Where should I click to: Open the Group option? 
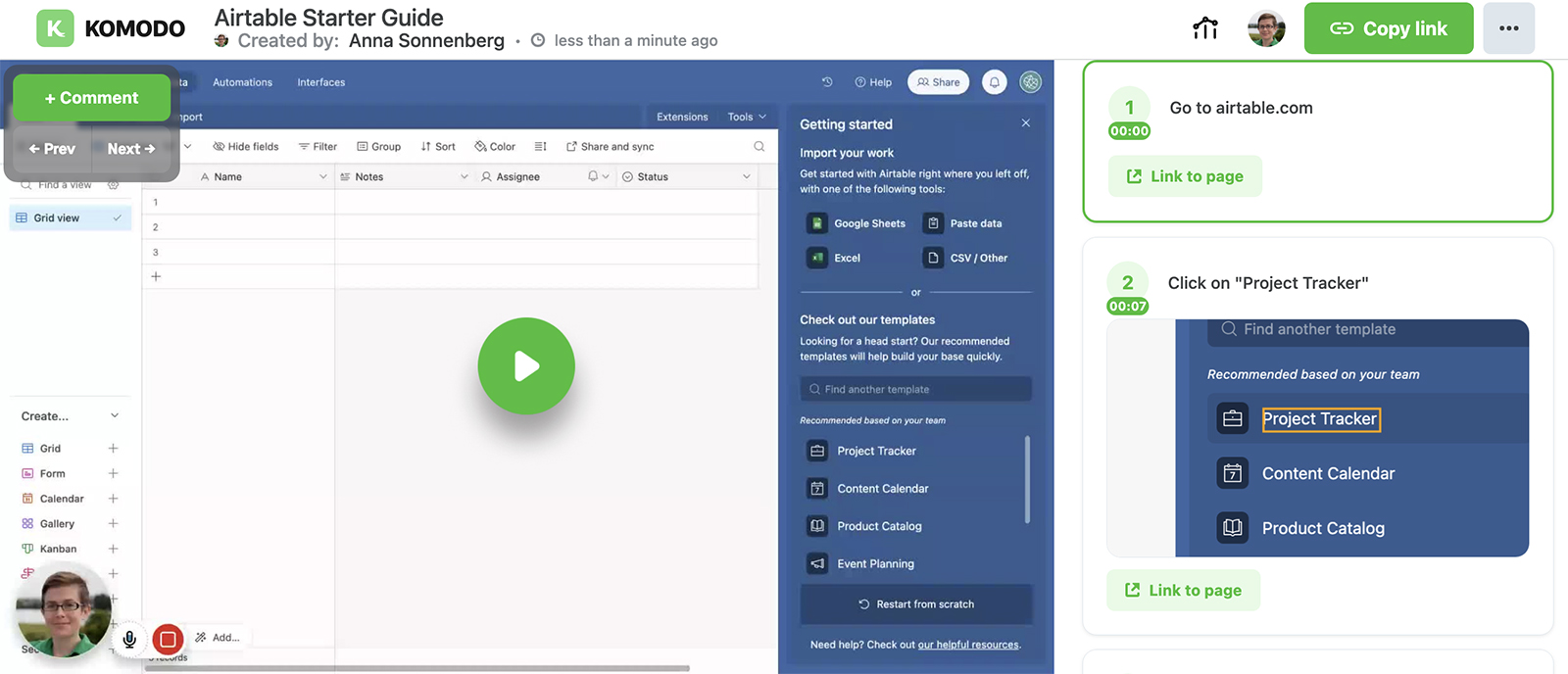pyautogui.click(x=379, y=147)
